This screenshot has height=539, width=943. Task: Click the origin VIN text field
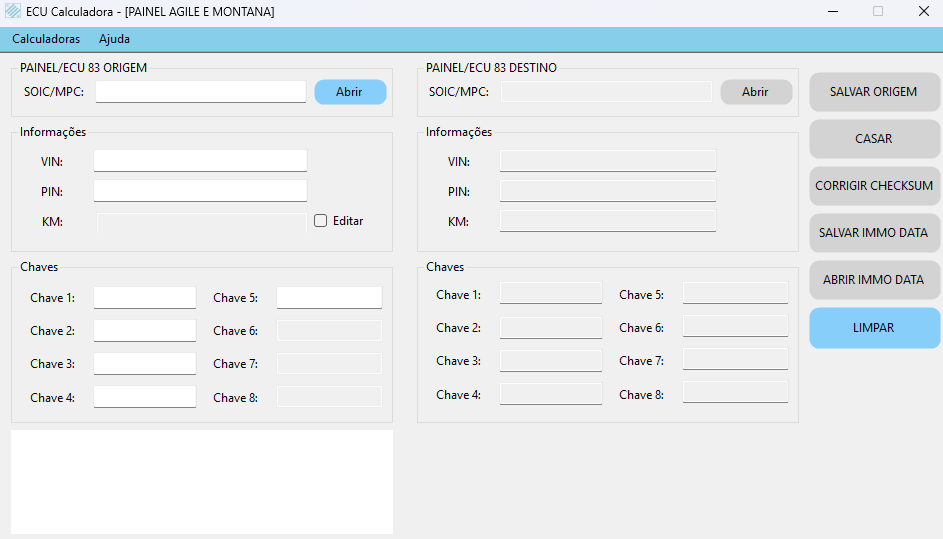click(200, 161)
